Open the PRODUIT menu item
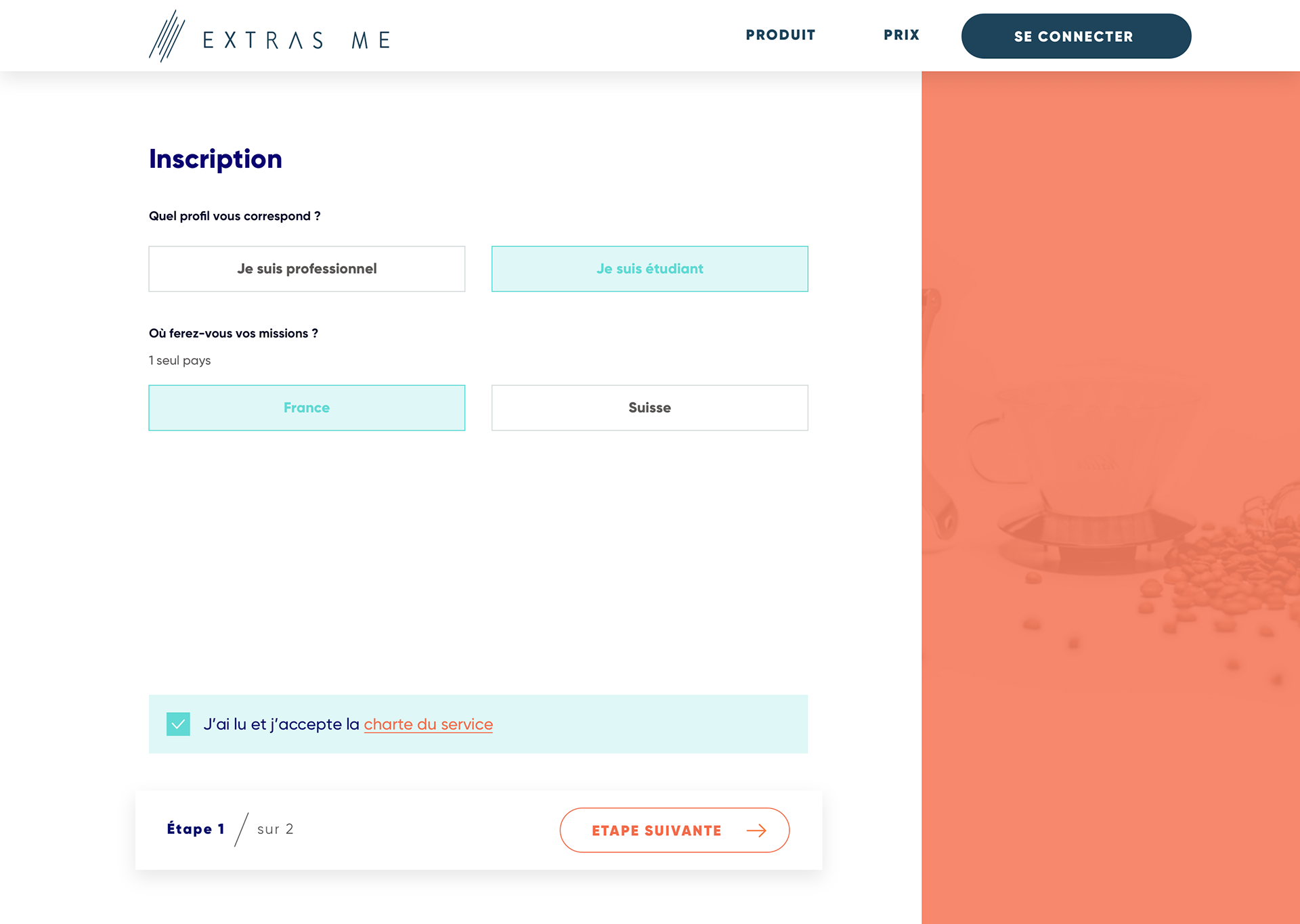This screenshot has height=924, width=1300. 780,35
